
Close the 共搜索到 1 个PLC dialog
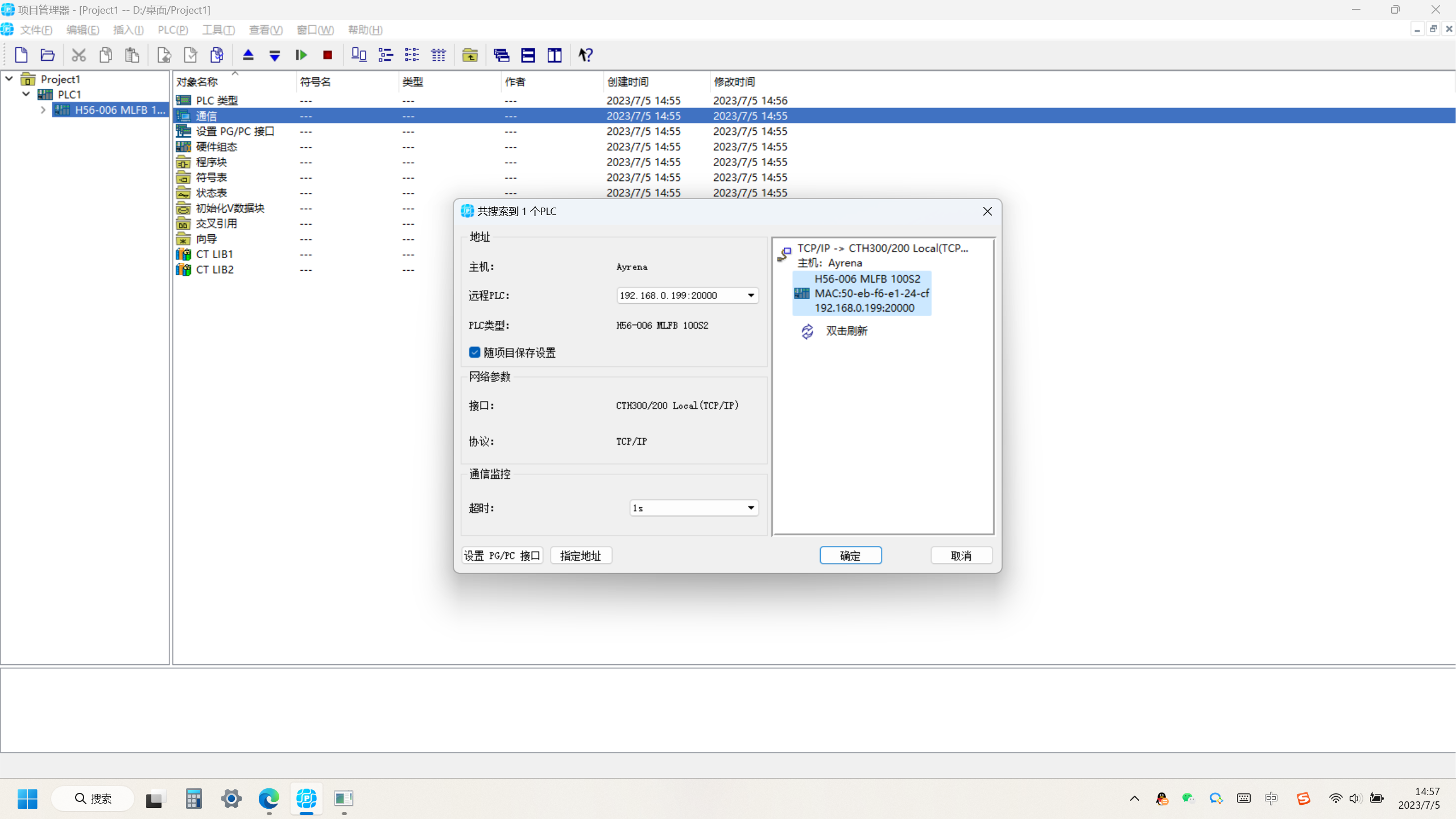tap(987, 211)
